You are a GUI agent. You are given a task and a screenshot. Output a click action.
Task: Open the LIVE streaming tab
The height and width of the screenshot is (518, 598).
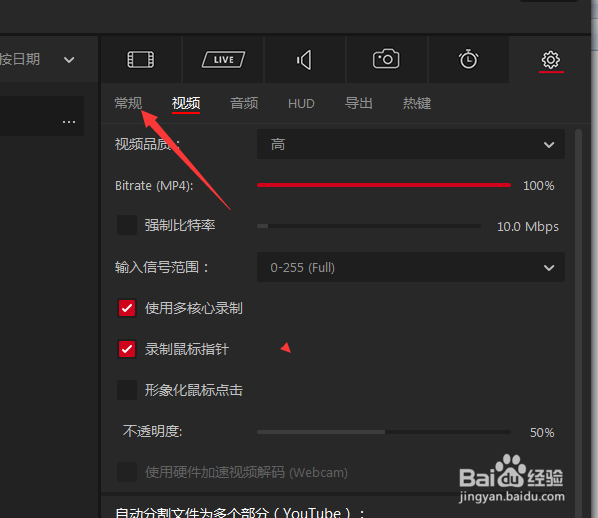coord(223,60)
